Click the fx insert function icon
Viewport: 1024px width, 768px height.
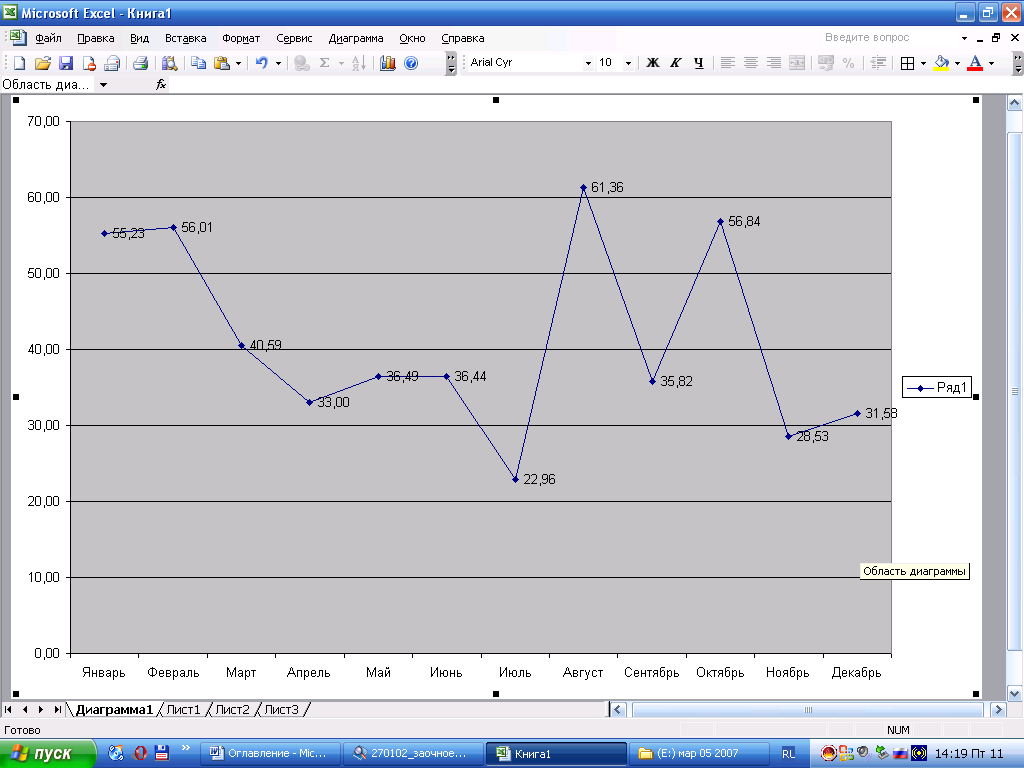point(160,85)
